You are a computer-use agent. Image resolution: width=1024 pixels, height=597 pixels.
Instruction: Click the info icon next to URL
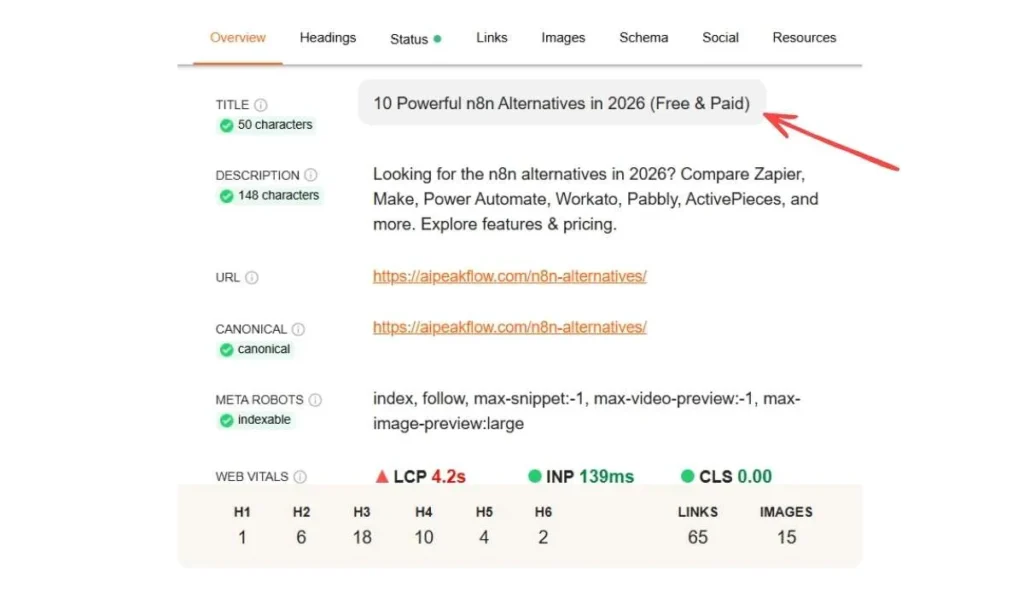click(250, 278)
